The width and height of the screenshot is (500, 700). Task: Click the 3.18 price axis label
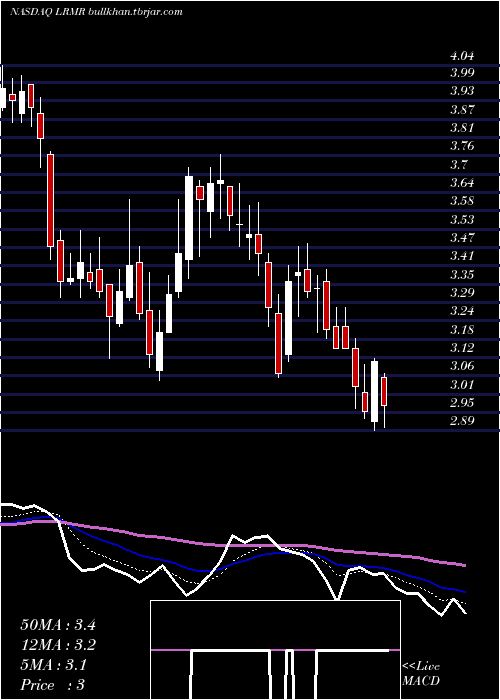(x=462, y=329)
